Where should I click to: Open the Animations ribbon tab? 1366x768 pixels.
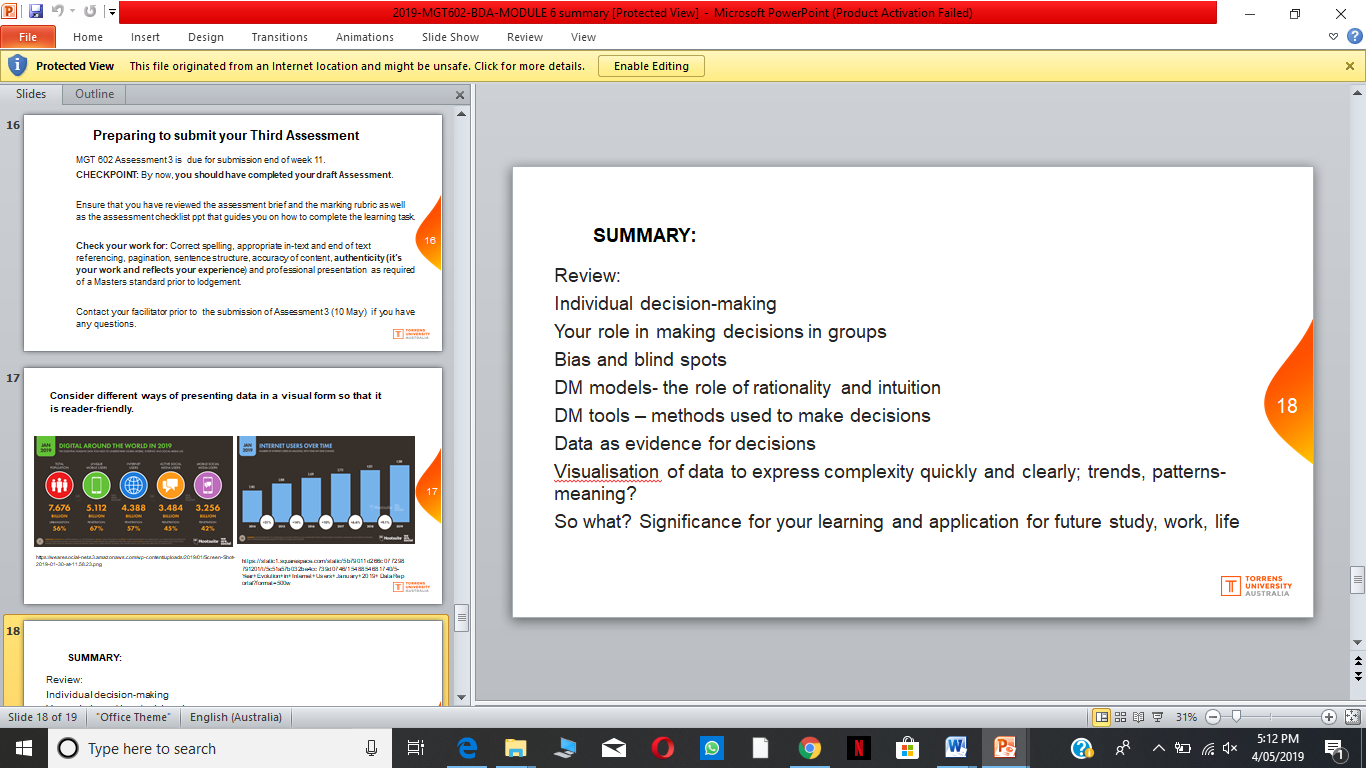365,37
